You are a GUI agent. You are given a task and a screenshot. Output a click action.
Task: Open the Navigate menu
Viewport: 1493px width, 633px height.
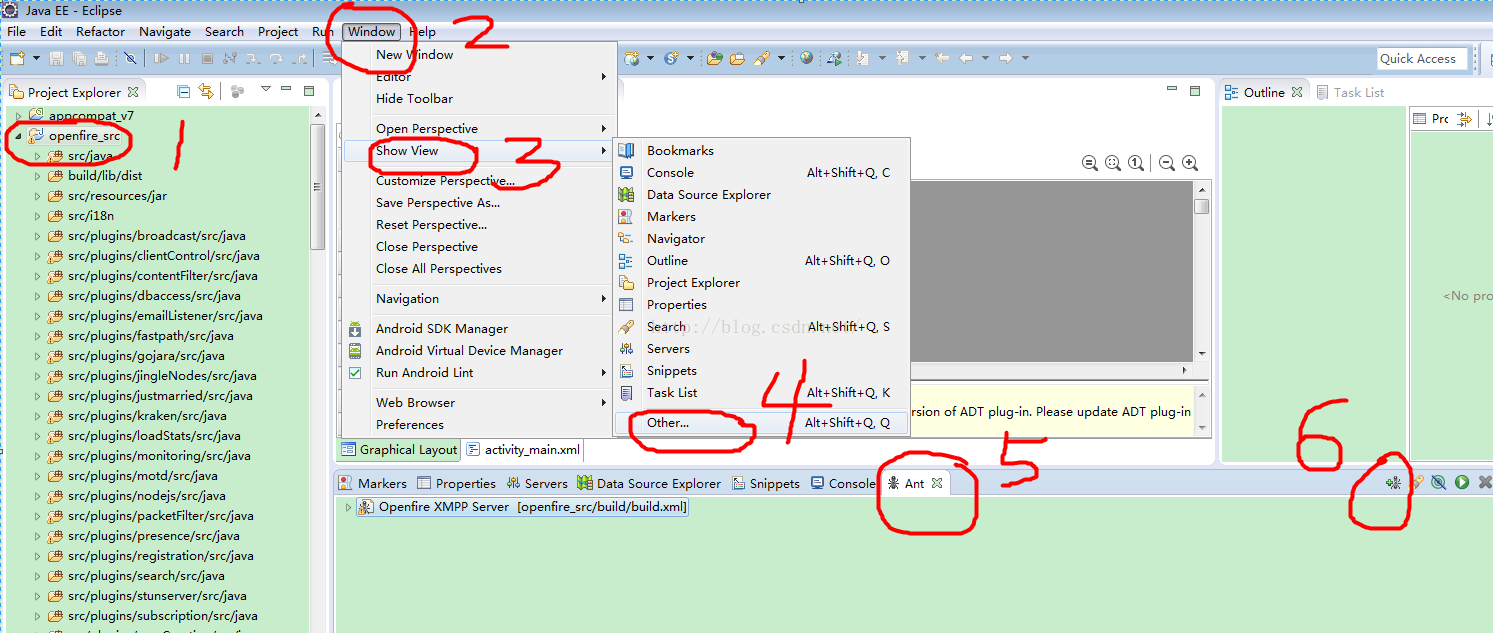coord(165,32)
